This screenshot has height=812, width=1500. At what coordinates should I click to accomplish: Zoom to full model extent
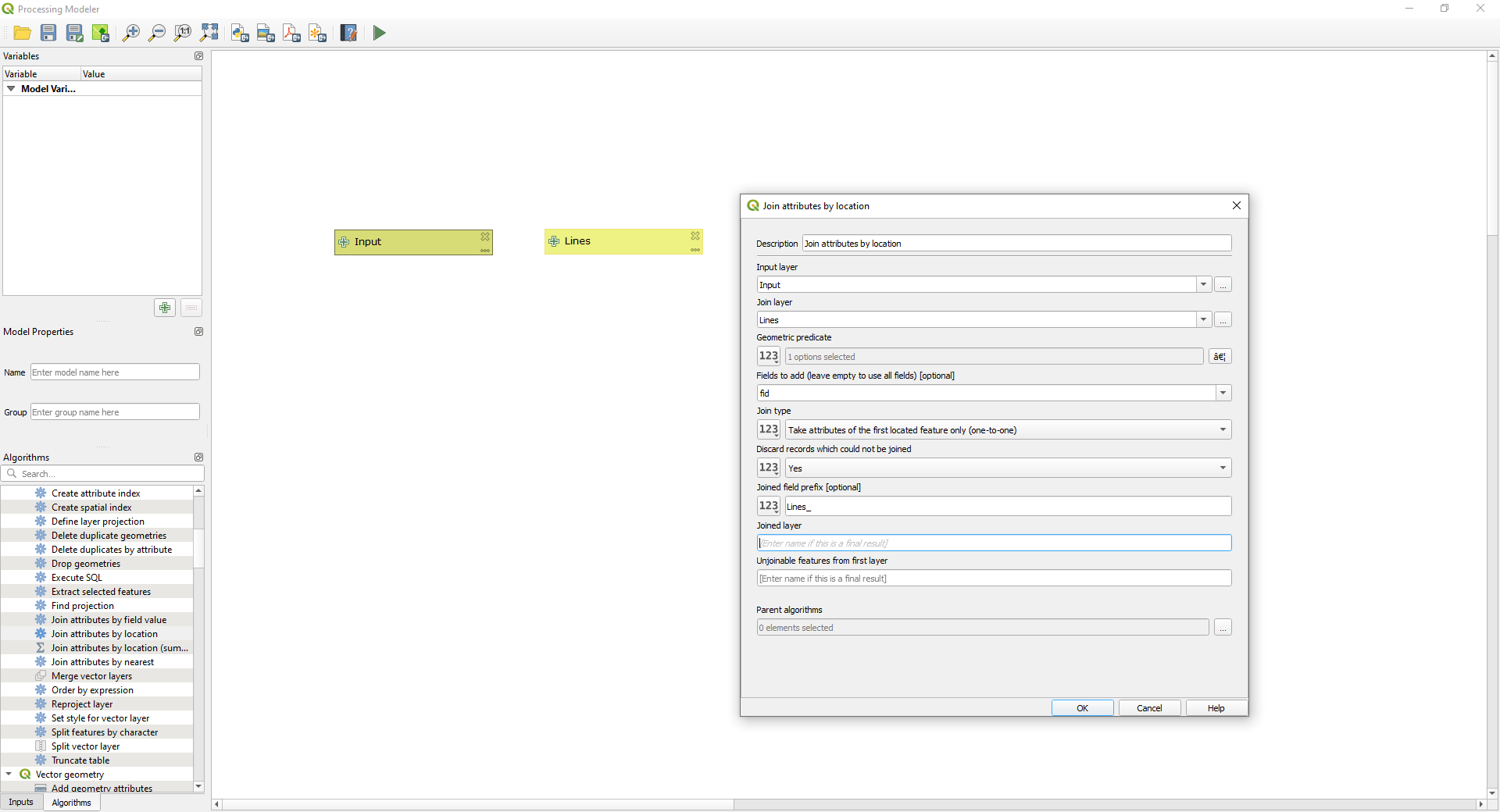coord(209,33)
